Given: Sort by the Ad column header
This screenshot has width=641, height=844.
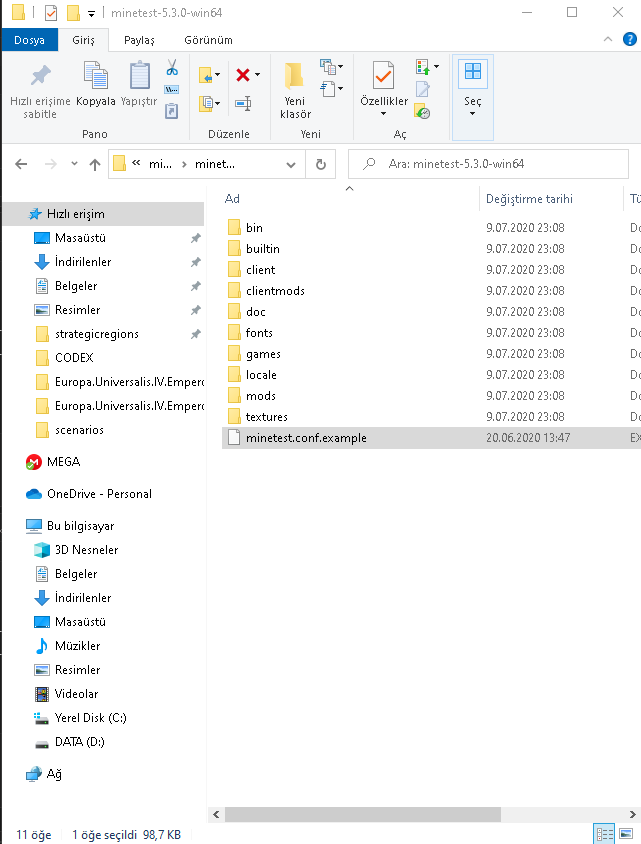Looking at the screenshot, I should click(350, 199).
